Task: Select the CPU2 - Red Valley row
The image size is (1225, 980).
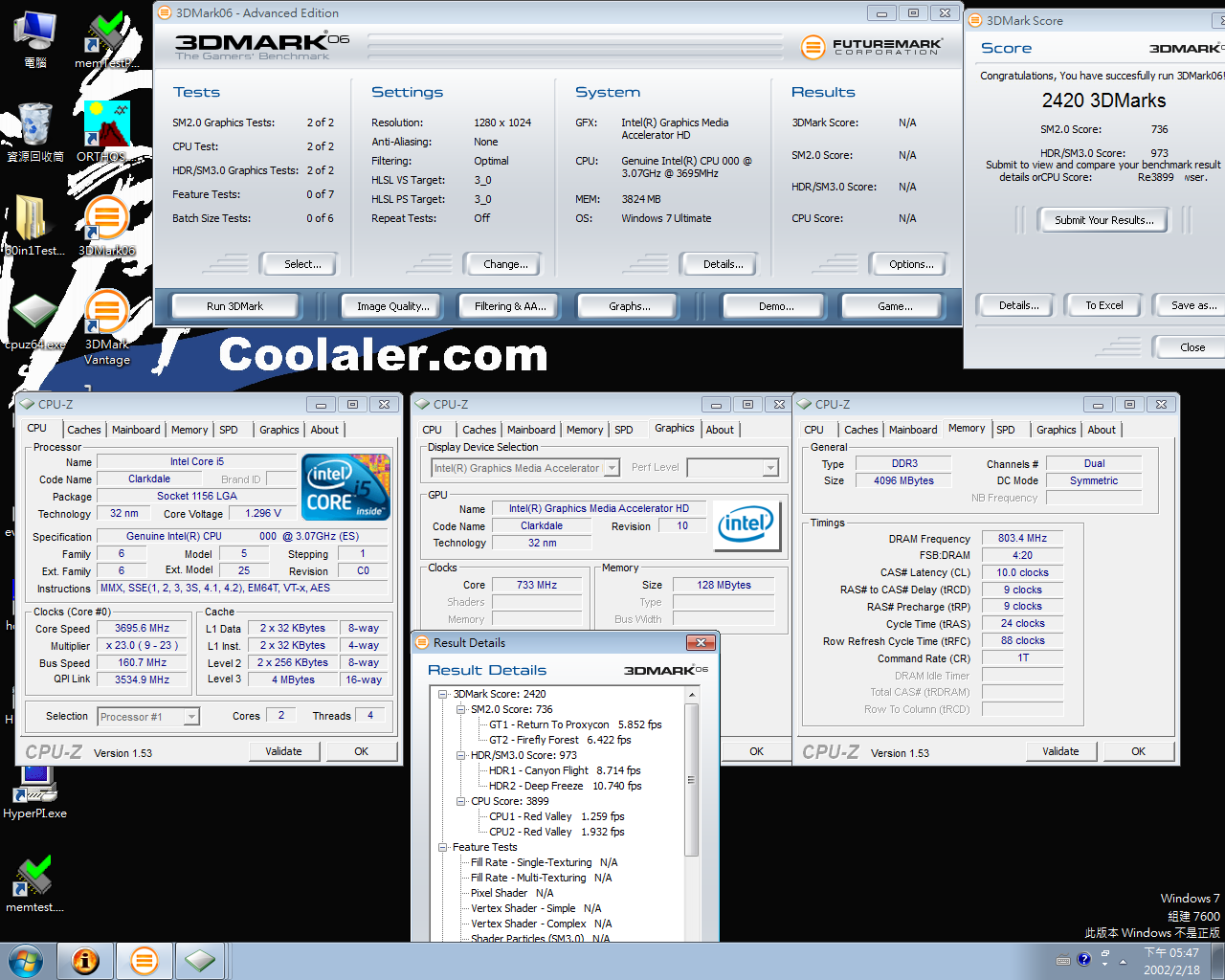Action: (x=556, y=832)
